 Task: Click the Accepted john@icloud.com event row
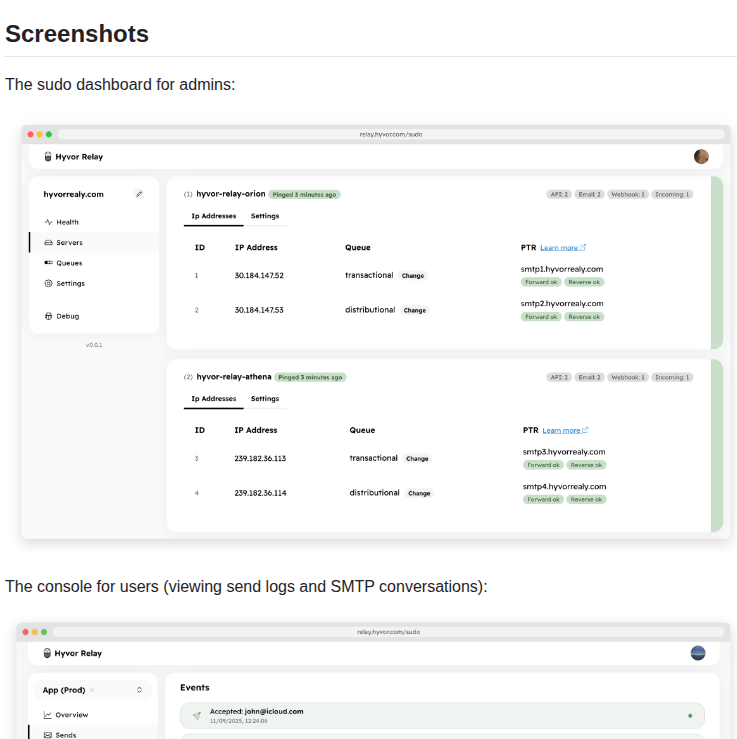click(441, 715)
